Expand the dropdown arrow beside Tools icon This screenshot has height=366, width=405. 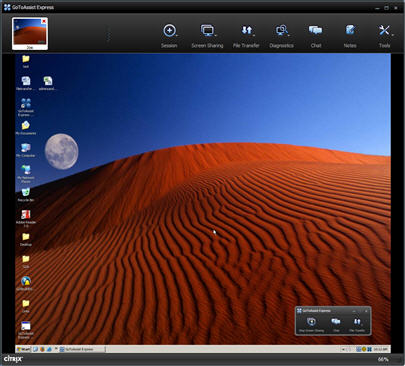point(393,35)
